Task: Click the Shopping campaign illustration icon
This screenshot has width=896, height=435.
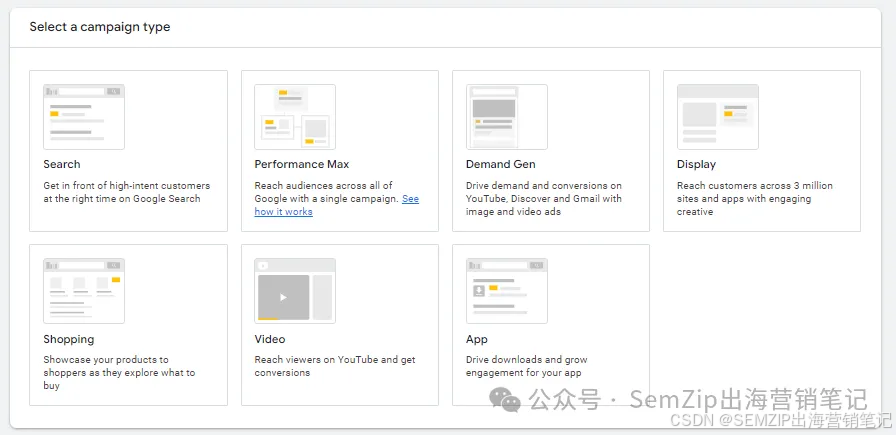Action: pyautogui.click(x=84, y=291)
